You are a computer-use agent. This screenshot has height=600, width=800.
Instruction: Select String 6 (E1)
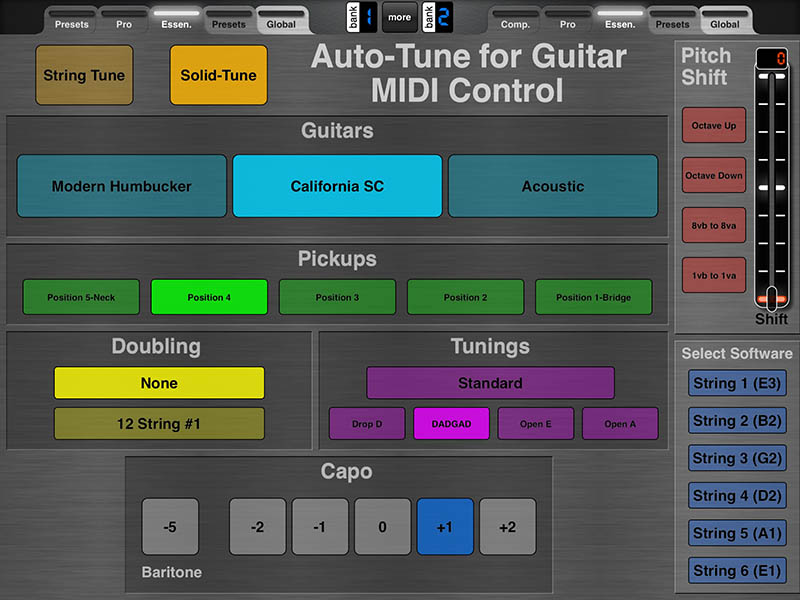pyautogui.click(x=737, y=570)
